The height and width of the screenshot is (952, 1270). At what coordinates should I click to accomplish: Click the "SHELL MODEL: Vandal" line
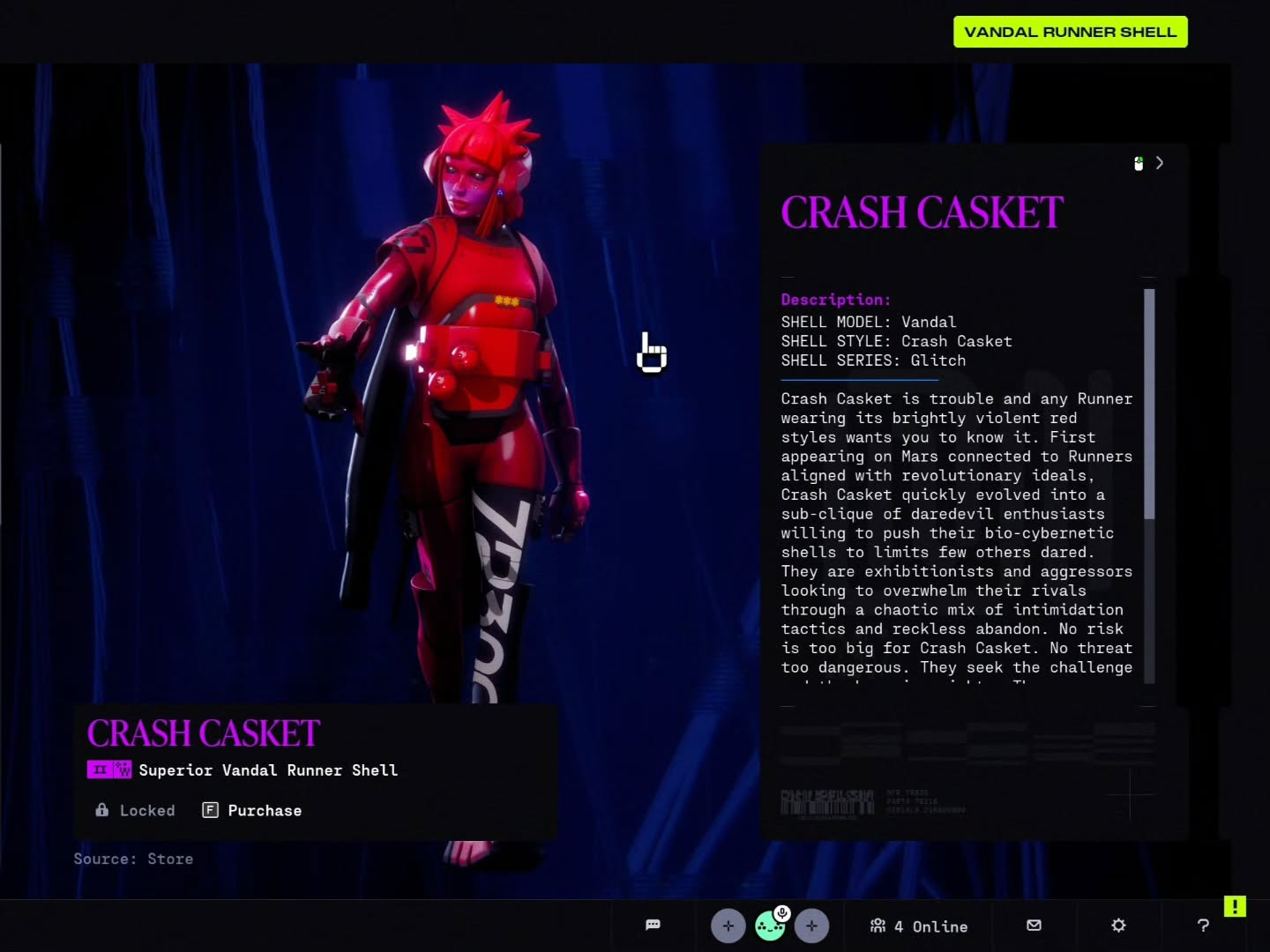click(869, 322)
